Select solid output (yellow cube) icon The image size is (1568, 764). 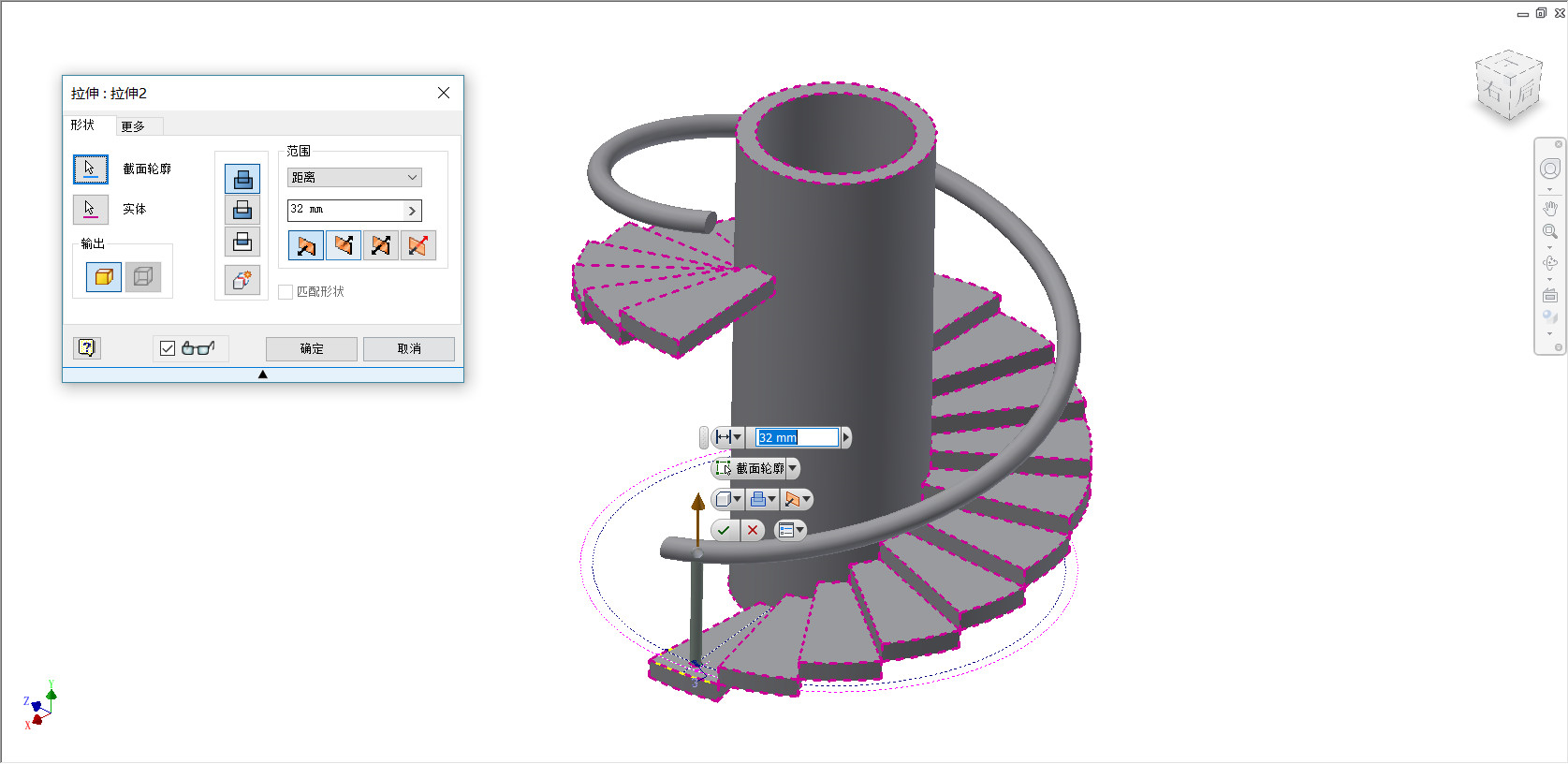point(104,277)
